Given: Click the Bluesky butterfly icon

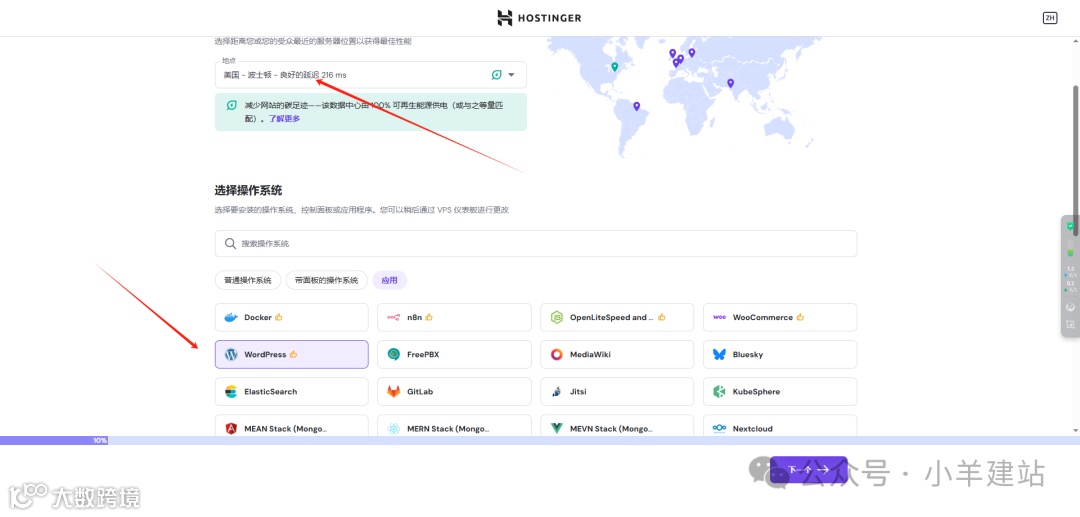Looking at the screenshot, I should point(719,355).
